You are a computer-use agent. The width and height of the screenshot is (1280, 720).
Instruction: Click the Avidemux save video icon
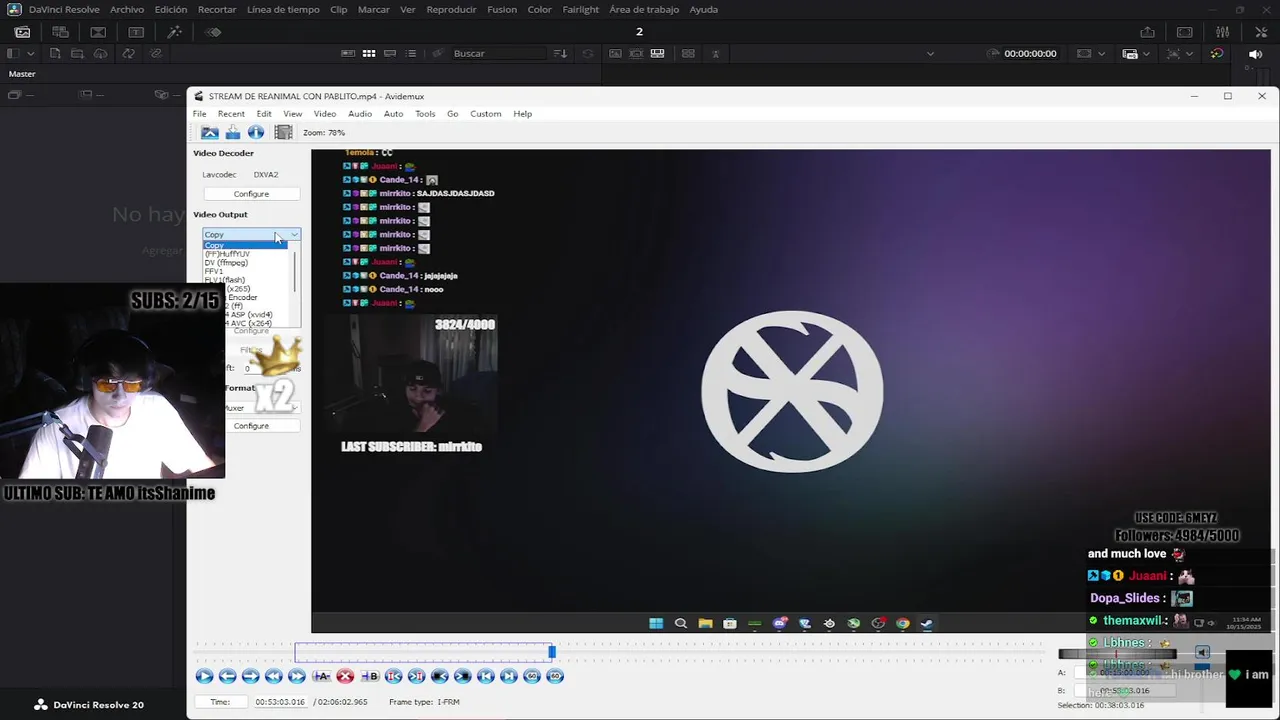click(x=233, y=132)
